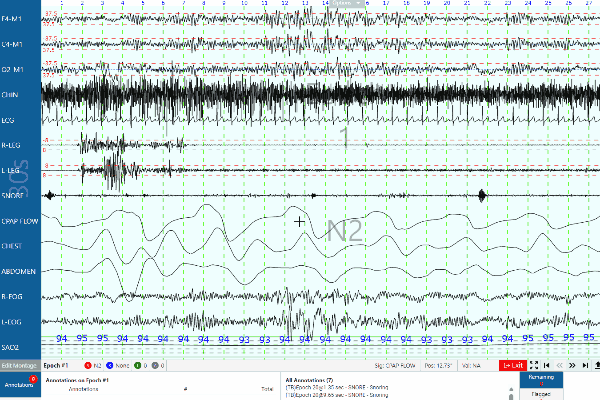Toggle fullscreen view icon
This screenshot has width=600, height=400.
[535, 365]
